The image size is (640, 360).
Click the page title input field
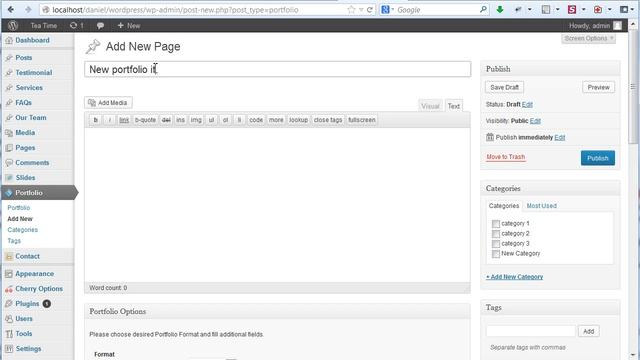pyautogui.click(x=278, y=69)
